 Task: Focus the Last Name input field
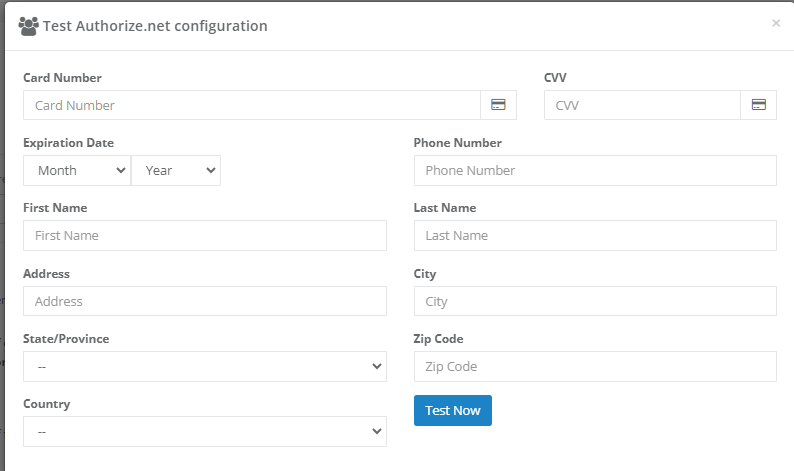[x=595, y=236]
